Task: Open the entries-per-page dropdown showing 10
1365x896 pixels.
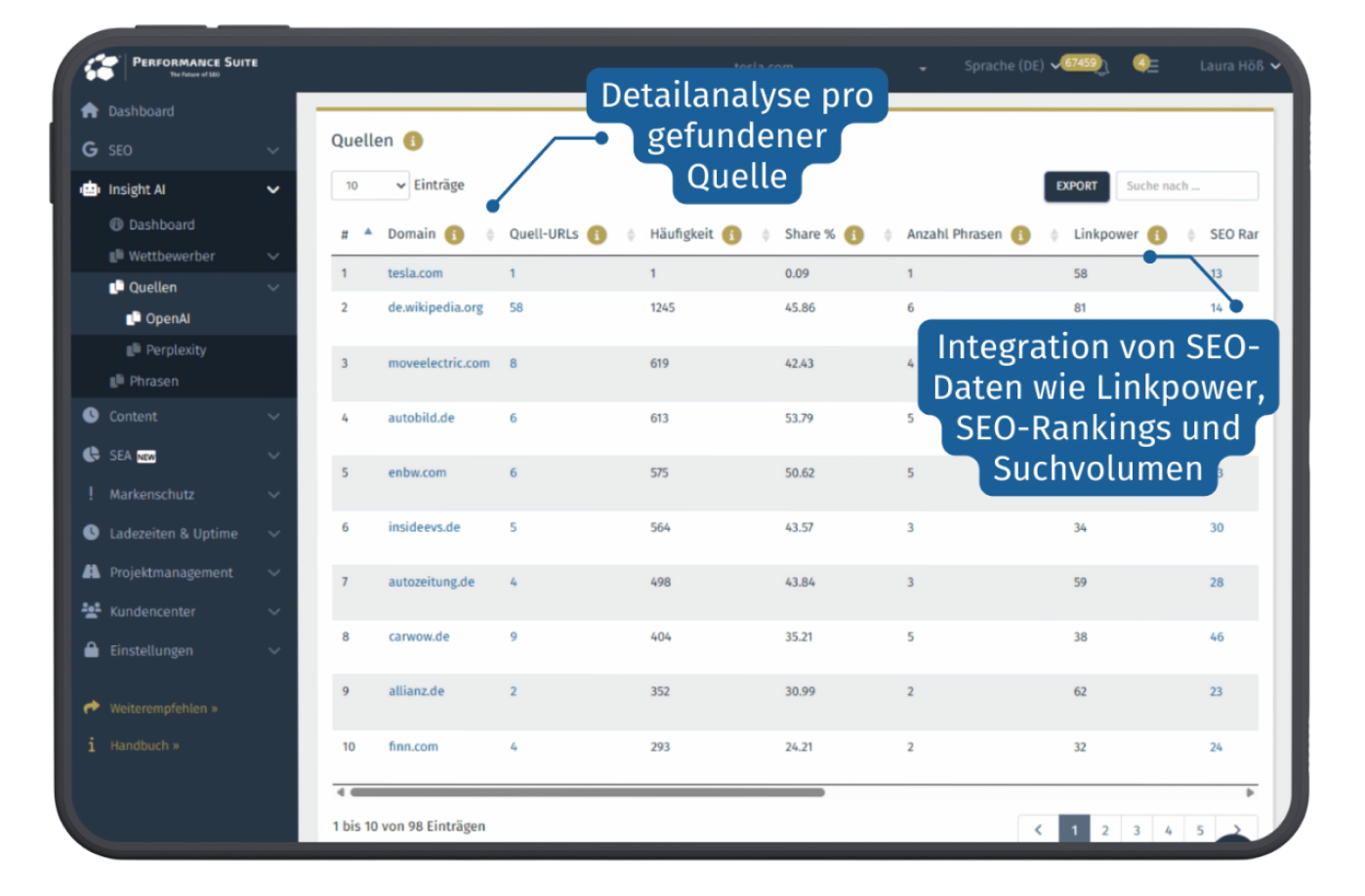Action: [x=370, y=184]
